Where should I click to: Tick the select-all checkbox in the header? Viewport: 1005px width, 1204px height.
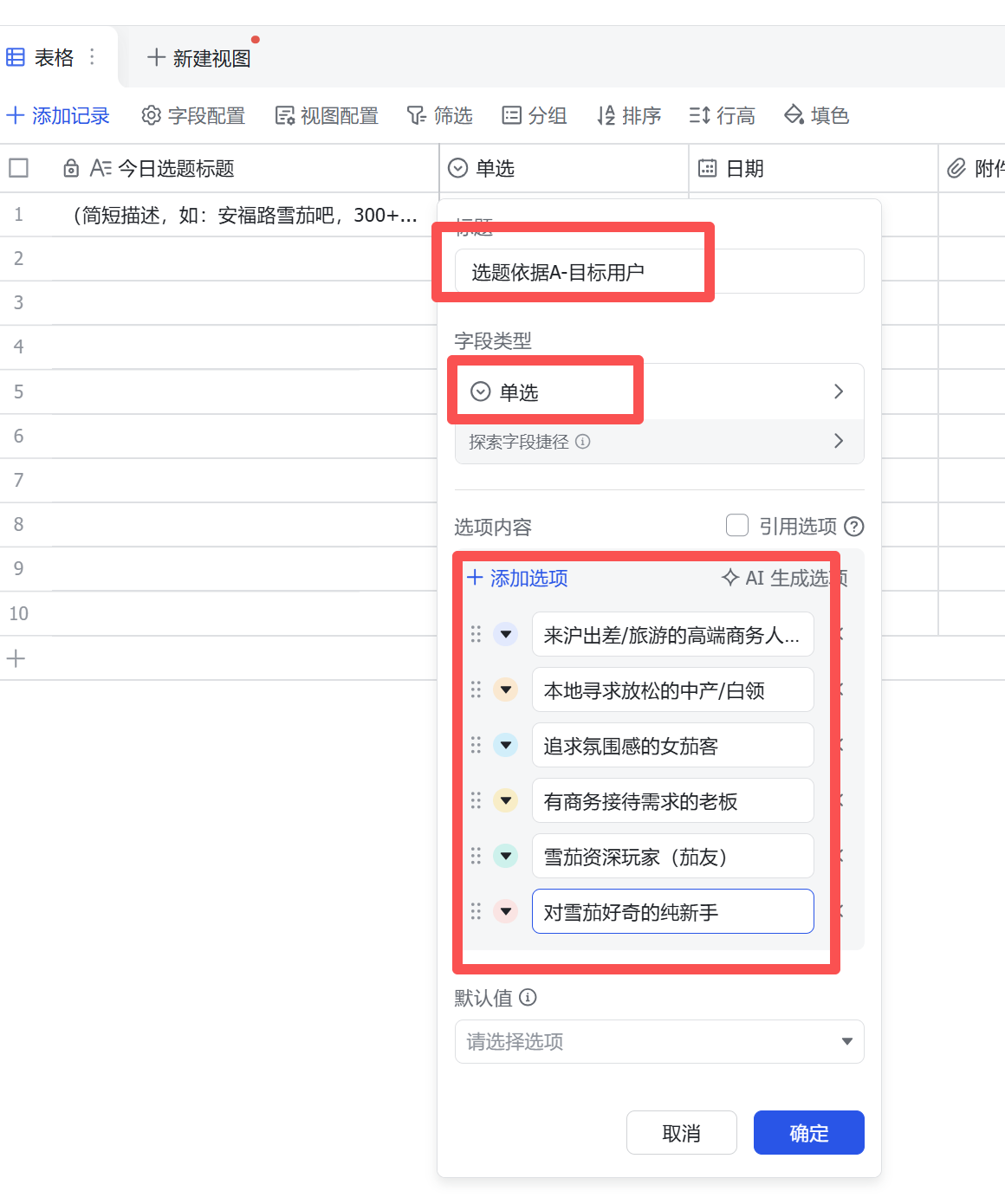[x=19, y=168]
